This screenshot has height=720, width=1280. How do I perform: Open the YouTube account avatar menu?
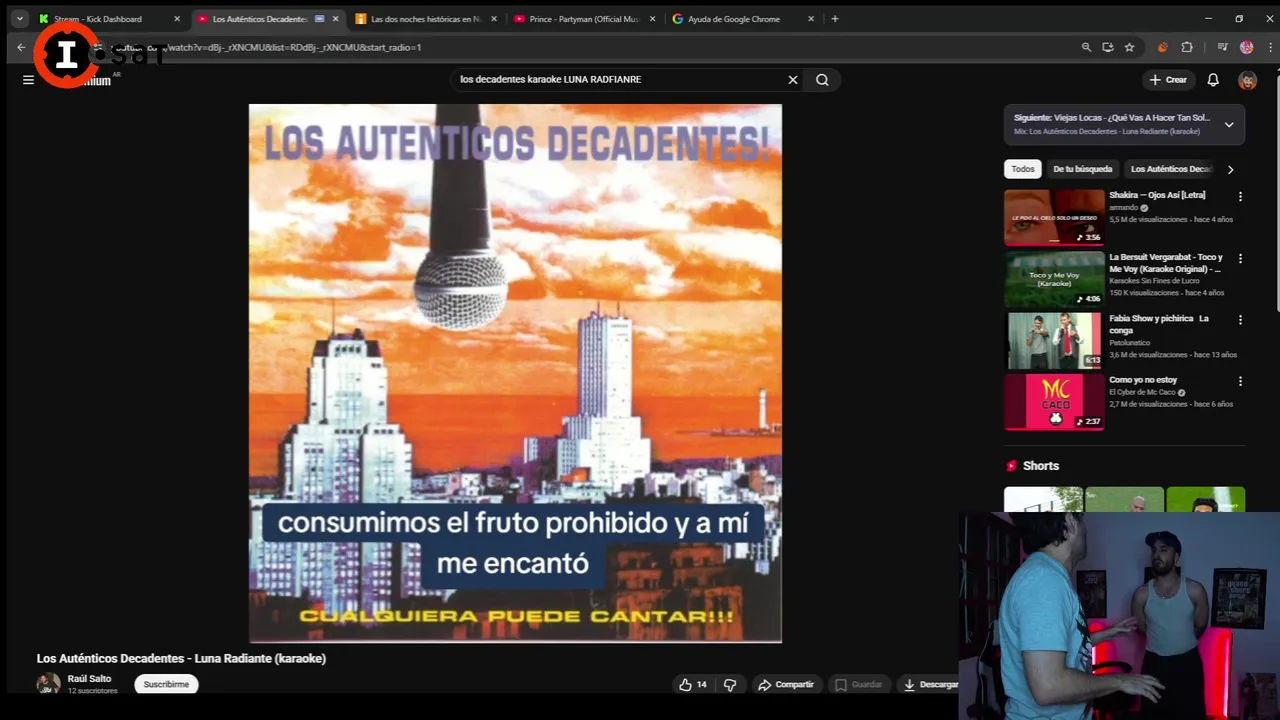(x=1247, y=80)
